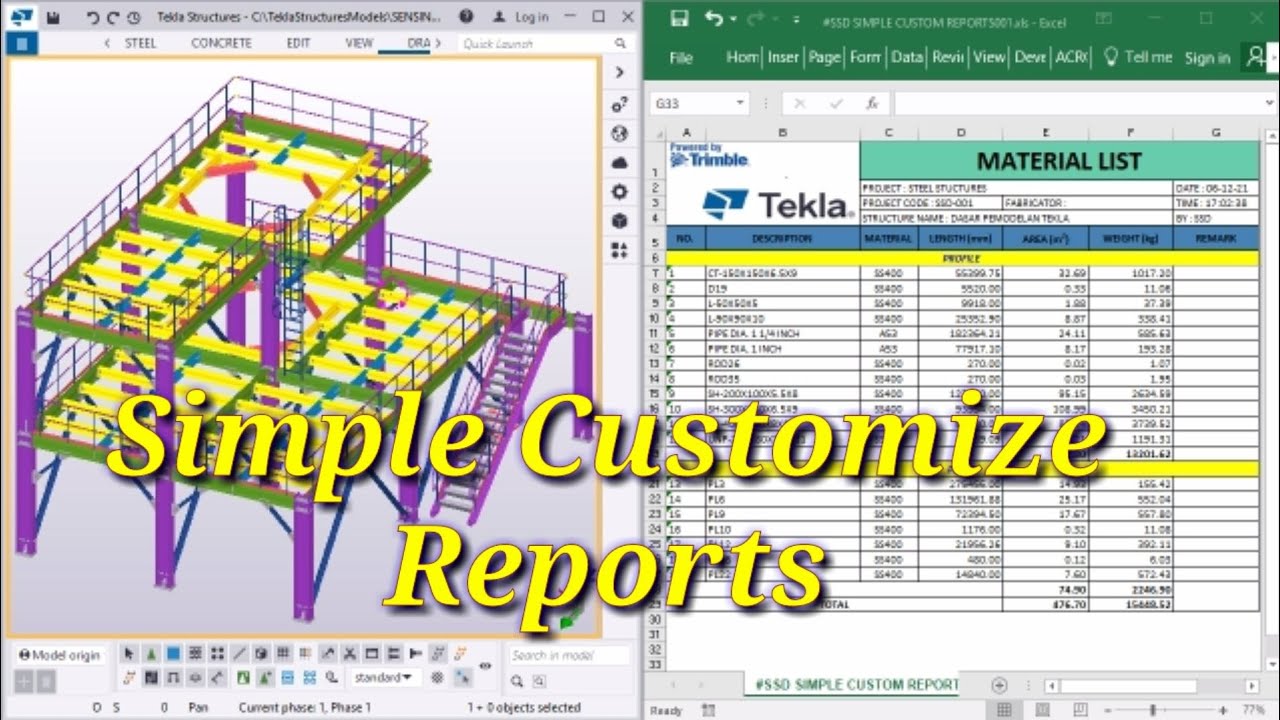Click the magnifier below Search in model
Viewport: 1280px width, 720px height.
517,682
